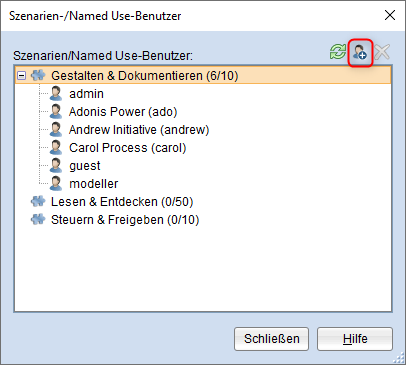Click the guest user avatar icon
Image resolution: width=406 pixels, height=365 pixels.
pyautogui.click(x=56, y=166)
